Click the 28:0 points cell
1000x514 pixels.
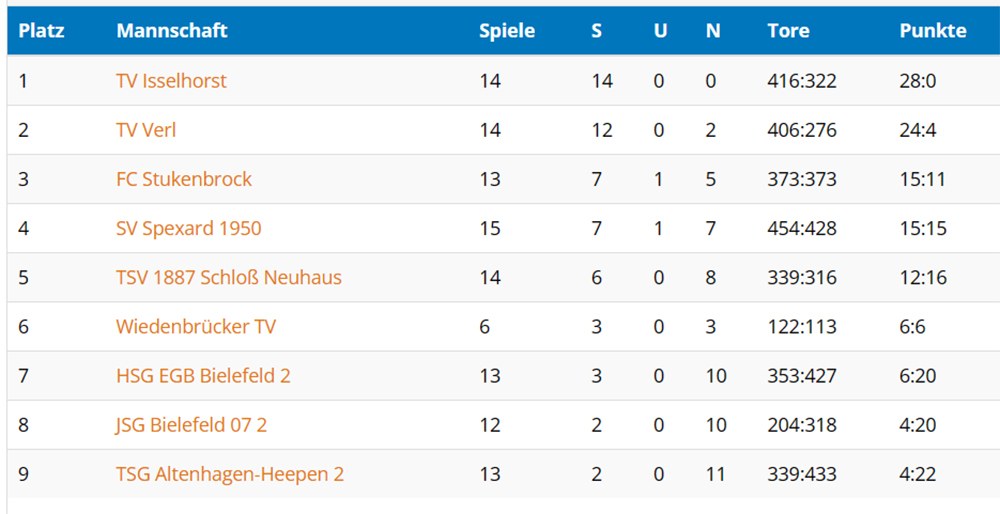tap(918, 81)
